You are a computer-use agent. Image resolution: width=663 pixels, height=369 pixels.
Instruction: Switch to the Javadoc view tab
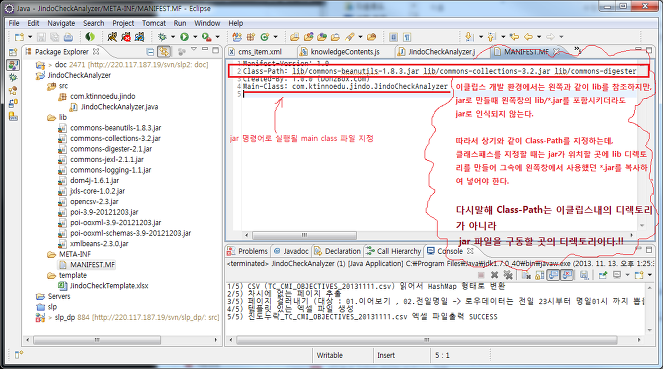291,251
